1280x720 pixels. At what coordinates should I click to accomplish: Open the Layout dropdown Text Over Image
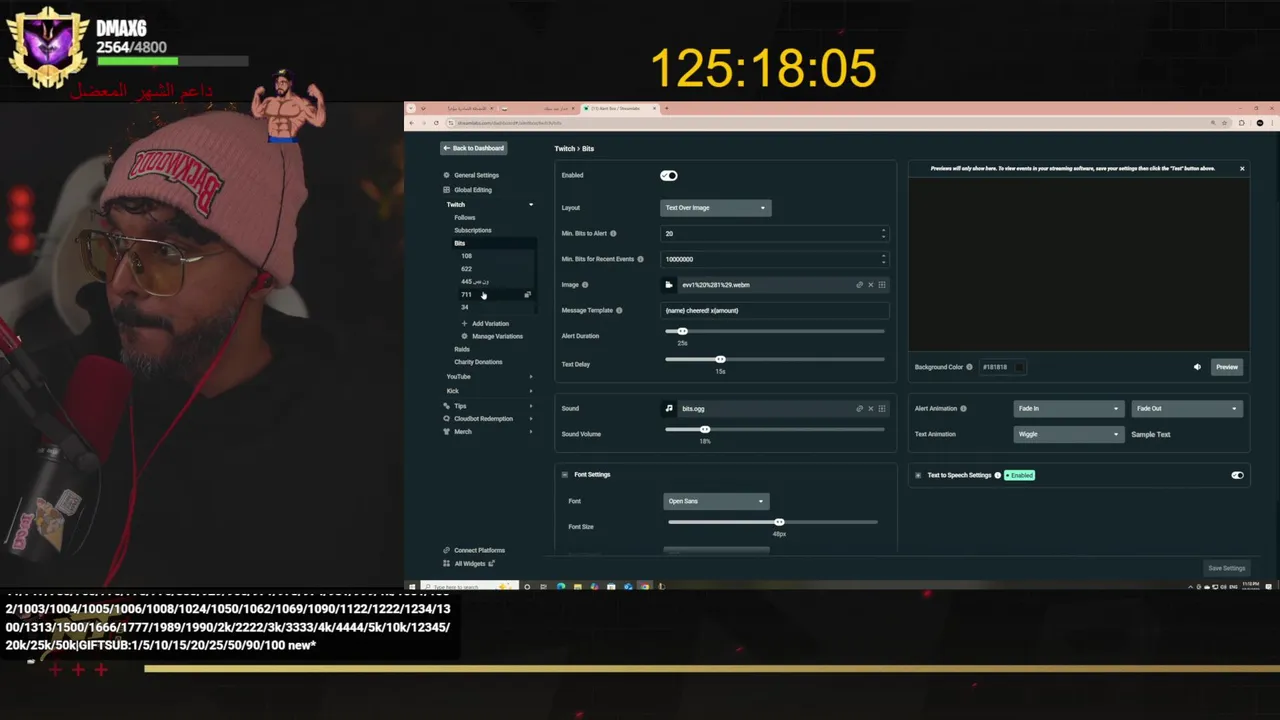tap(716, 208)
